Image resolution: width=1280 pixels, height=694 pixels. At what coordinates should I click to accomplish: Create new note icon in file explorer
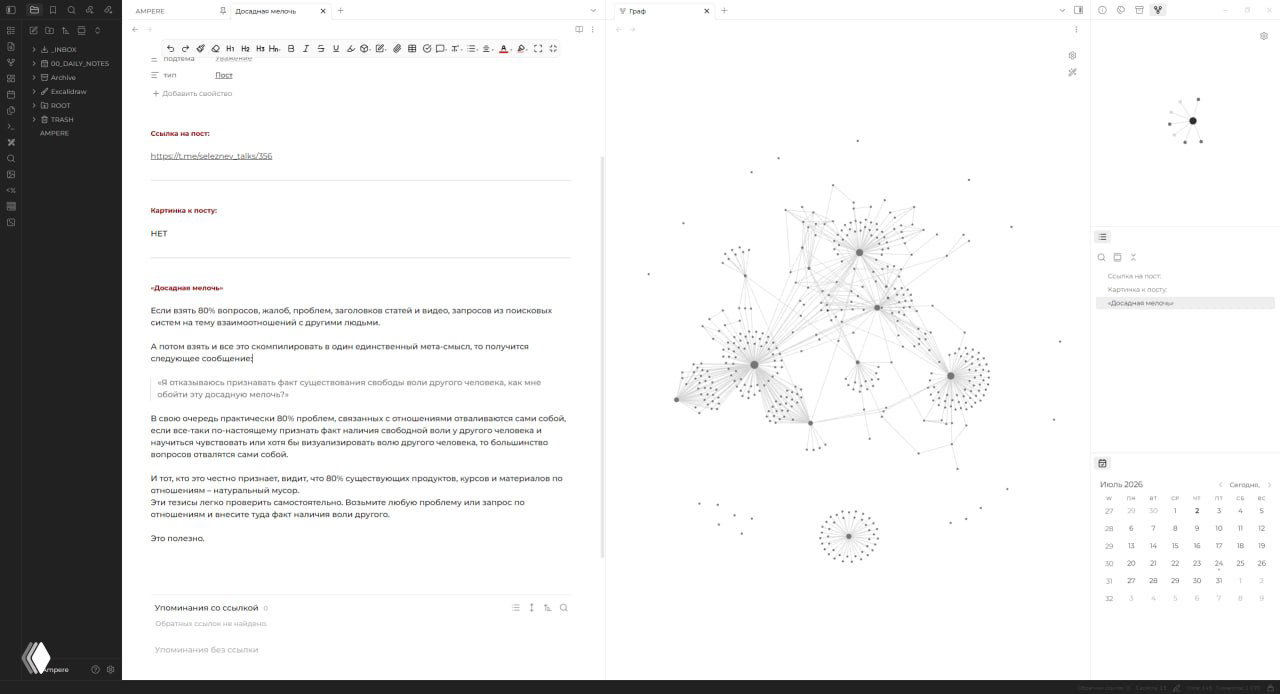point(33,30)
